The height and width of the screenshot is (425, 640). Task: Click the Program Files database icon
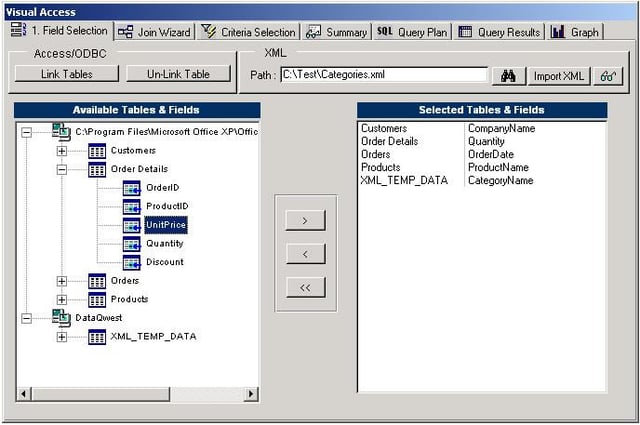[61, 132]
